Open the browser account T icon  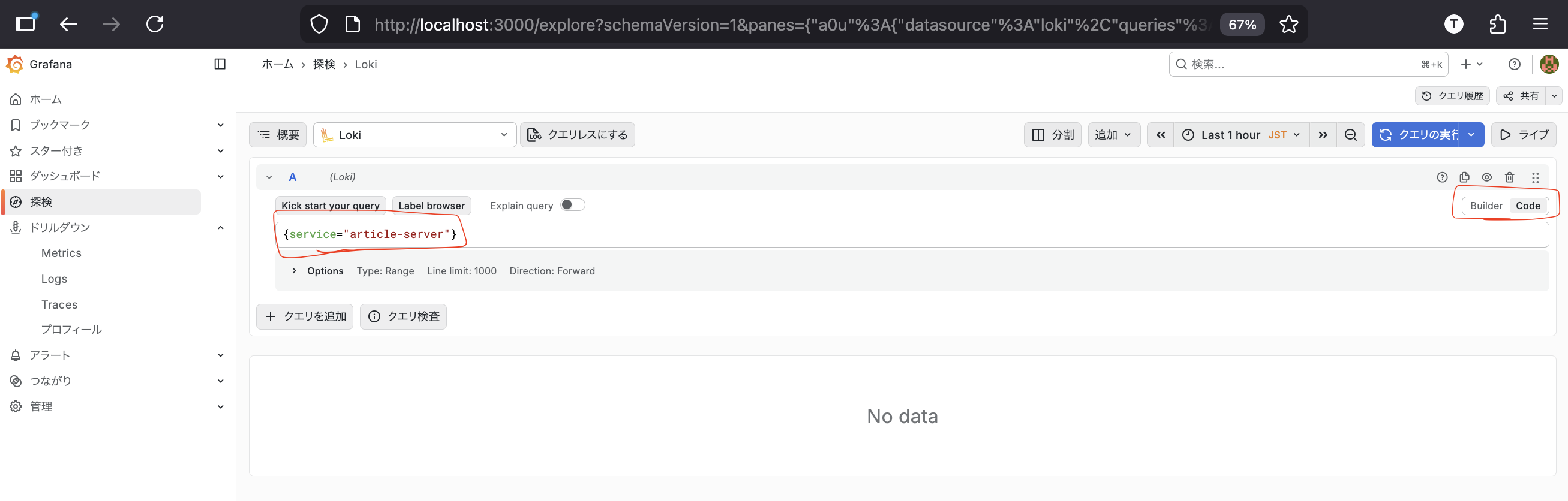(x=1453, y=25)
